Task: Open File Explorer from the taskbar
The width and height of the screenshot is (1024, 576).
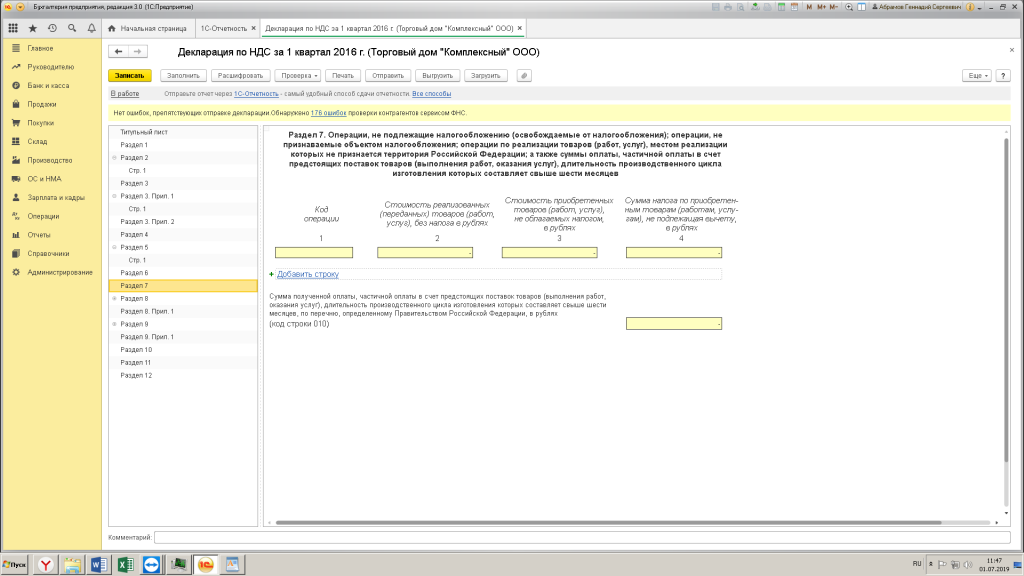Action: (72, 564)
